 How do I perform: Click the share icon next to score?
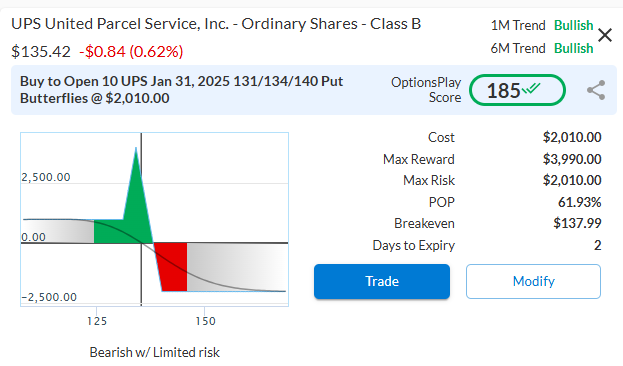pos(596,90)
